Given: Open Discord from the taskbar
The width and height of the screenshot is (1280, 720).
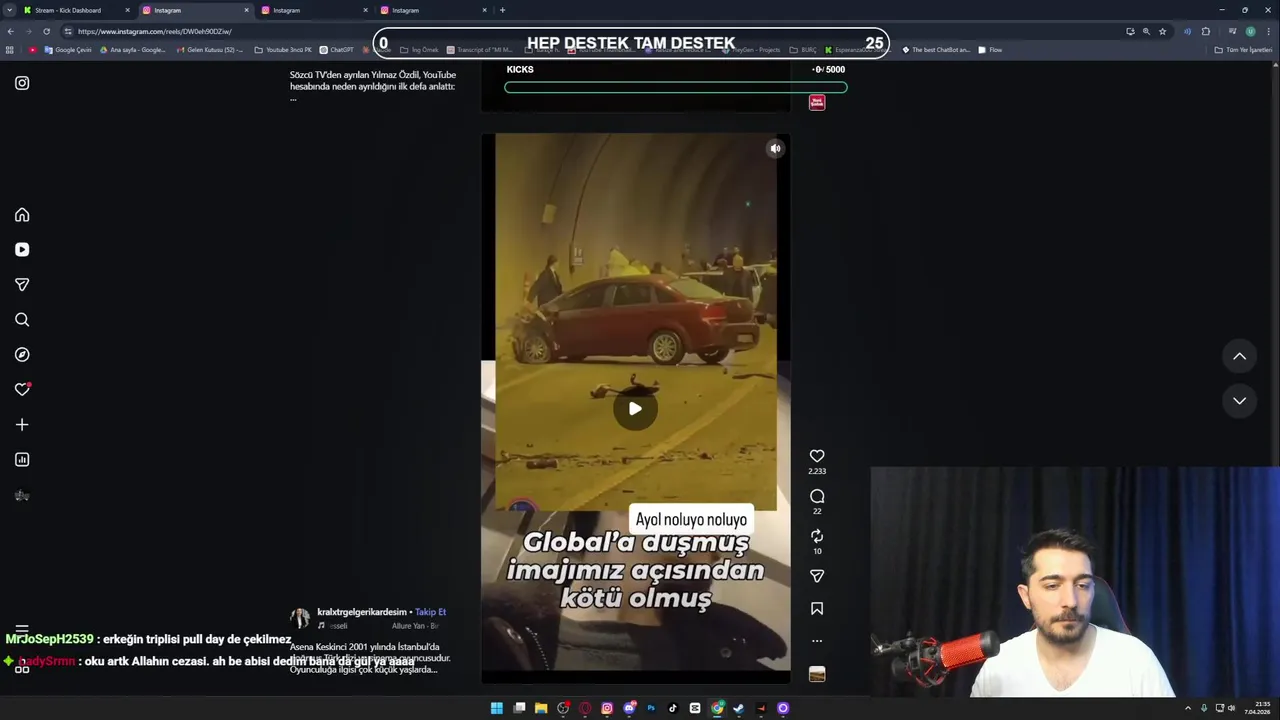Looking at the screenshot, I should [x=629, y=708].
